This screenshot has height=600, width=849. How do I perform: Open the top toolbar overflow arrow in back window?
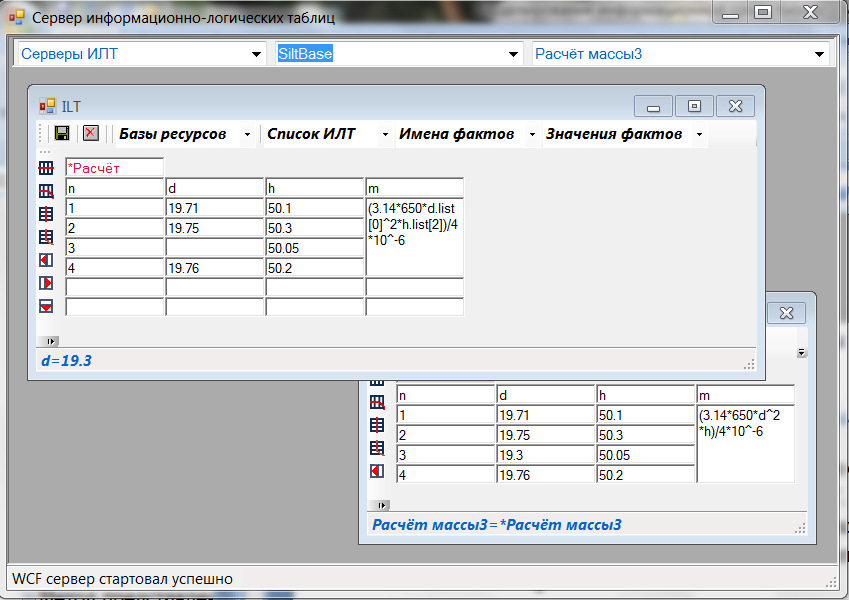802,353
